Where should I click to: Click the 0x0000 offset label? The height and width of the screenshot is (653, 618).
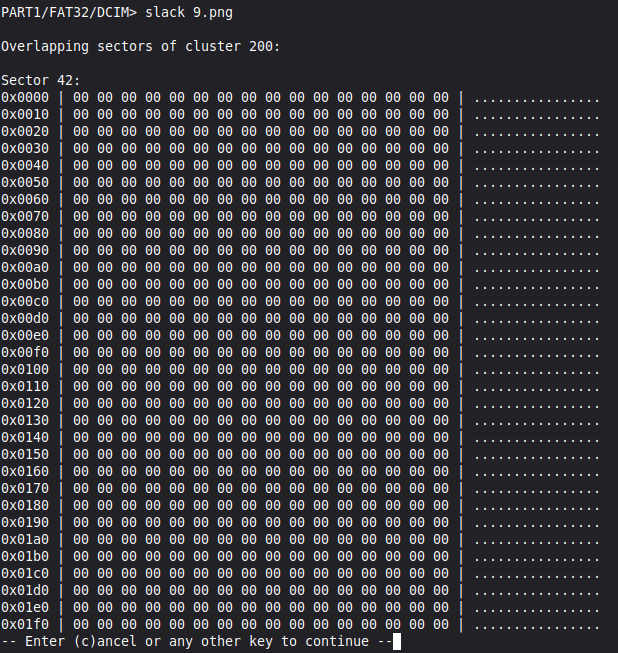tap(25, 97)
